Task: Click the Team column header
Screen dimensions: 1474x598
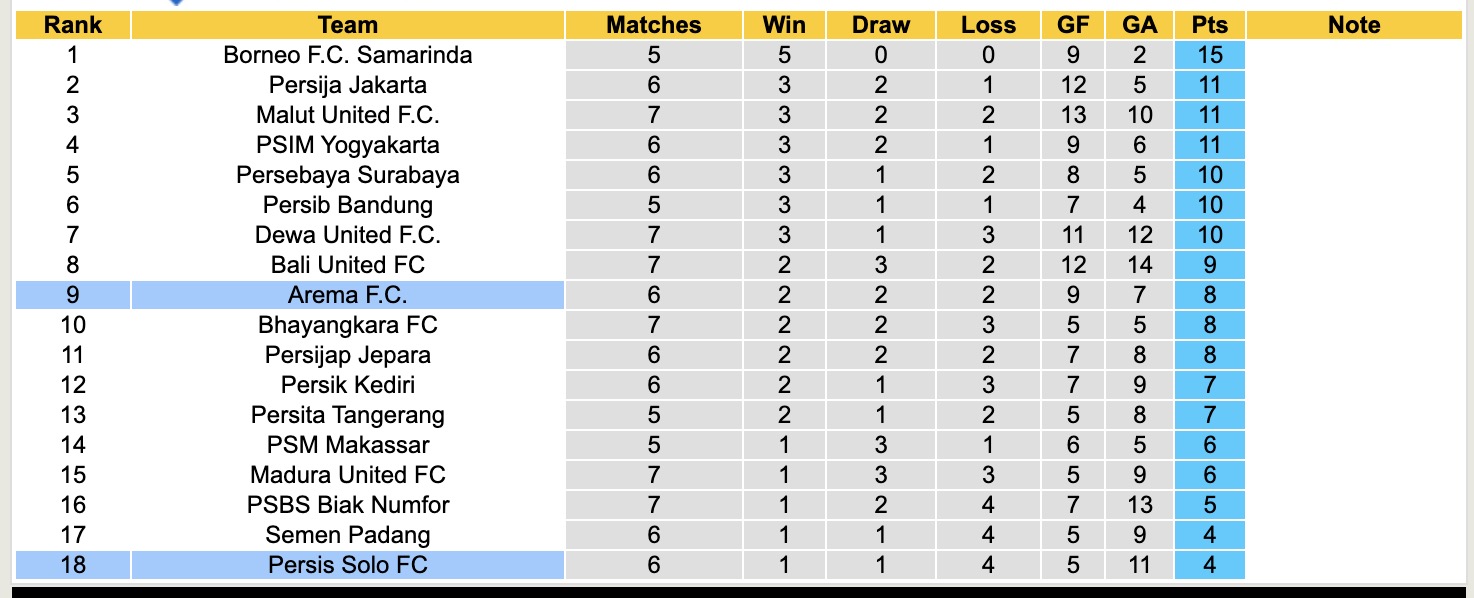Action: [x=348, y=25]
